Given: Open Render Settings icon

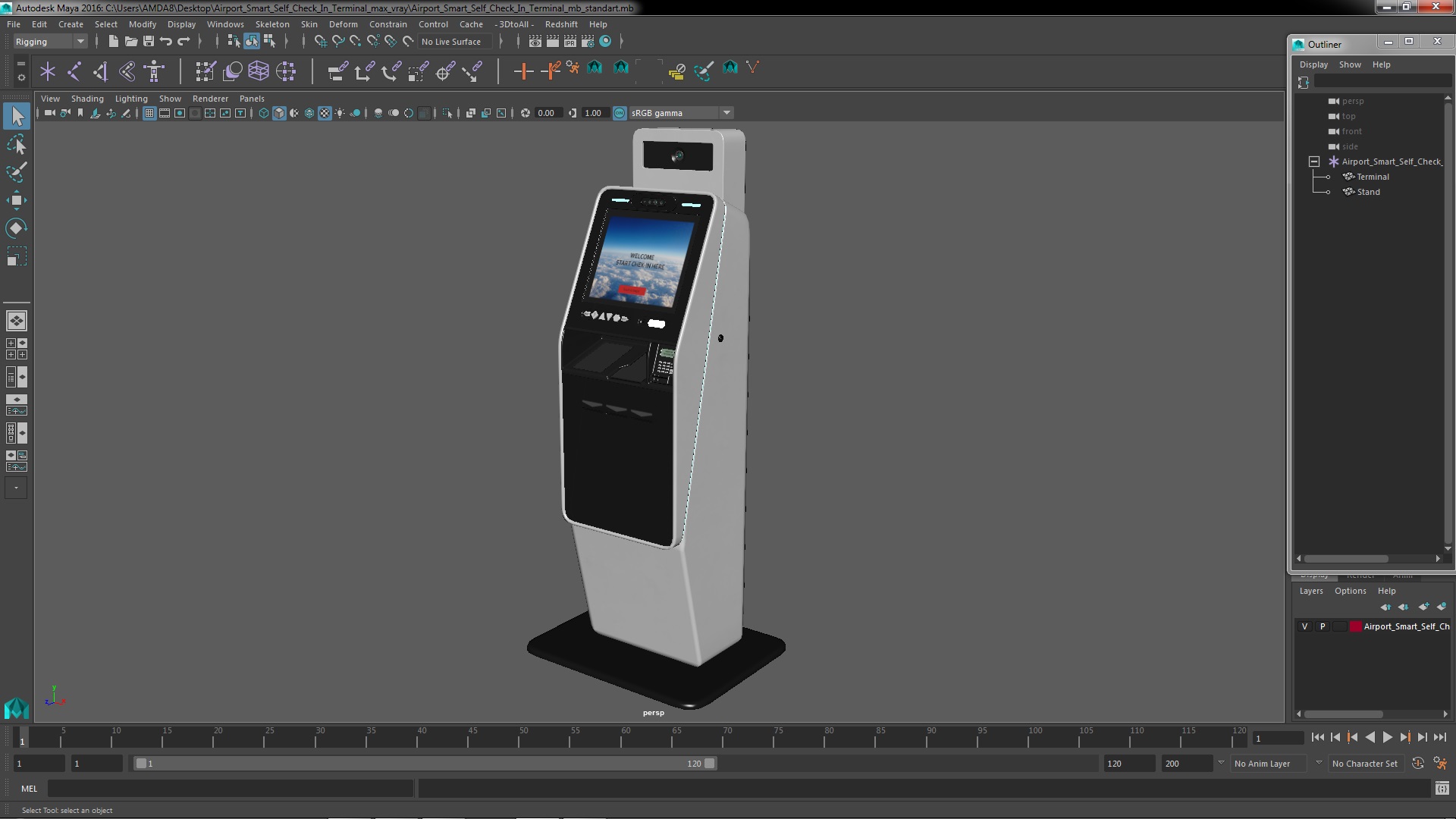Looking at the screenshot, I should click(x=587, y=42).
